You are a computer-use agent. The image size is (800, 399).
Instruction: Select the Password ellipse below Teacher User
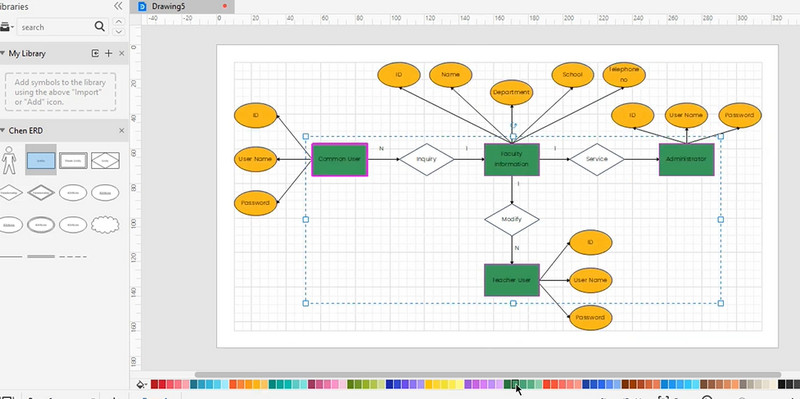(590, 317)
